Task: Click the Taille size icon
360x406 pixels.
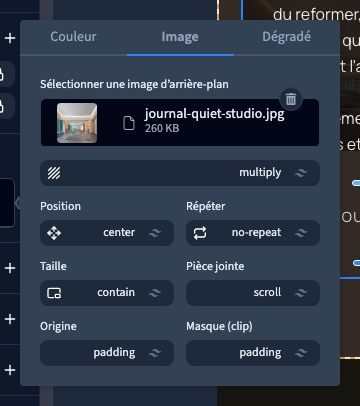Action: pos(54,293)
